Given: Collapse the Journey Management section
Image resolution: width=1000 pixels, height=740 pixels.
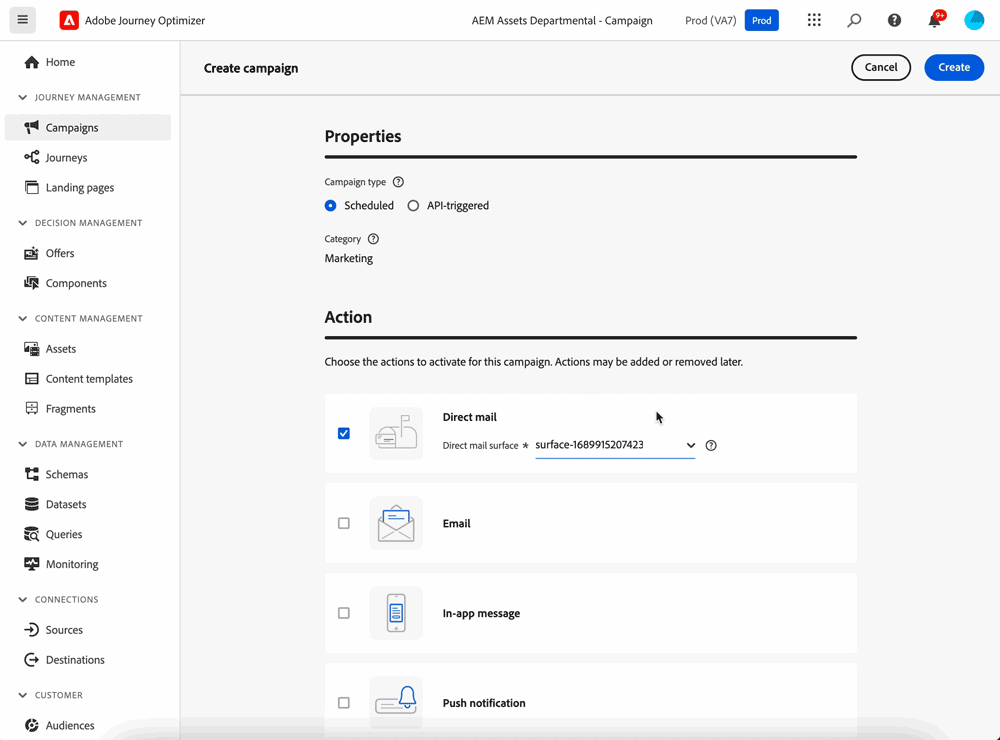Looking at the screenshot, I should (x=23, y=98).
